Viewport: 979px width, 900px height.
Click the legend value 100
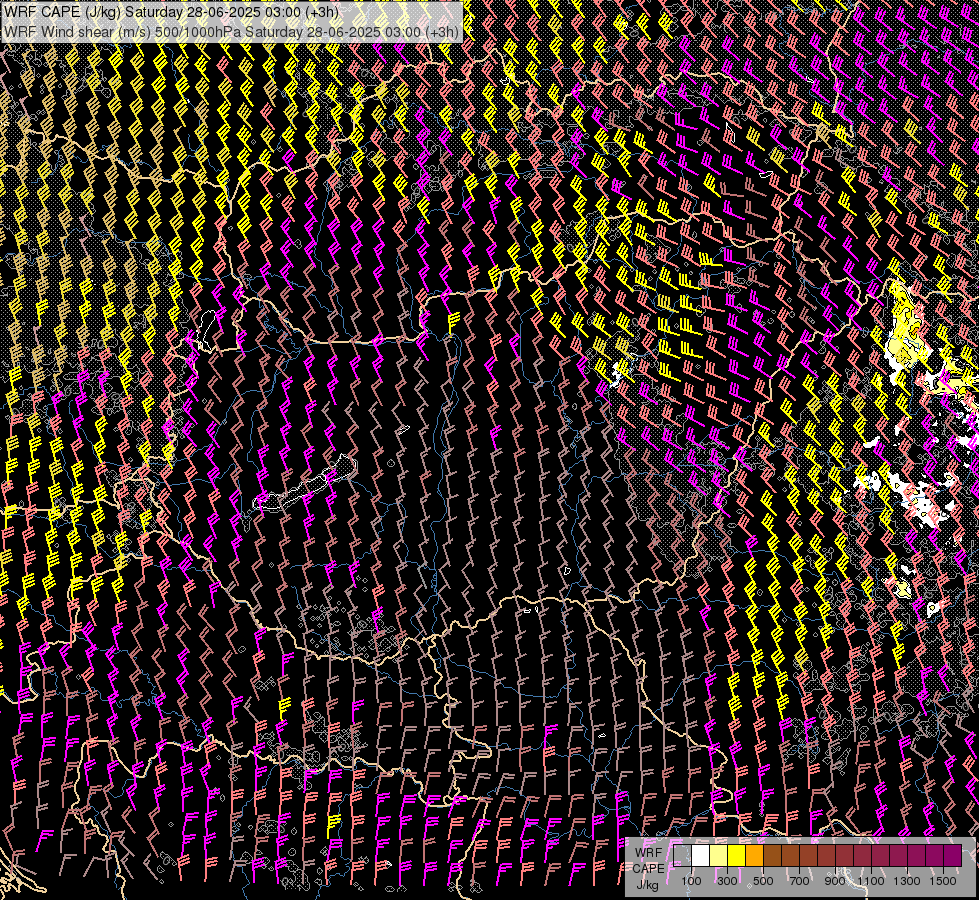[691, 881]
